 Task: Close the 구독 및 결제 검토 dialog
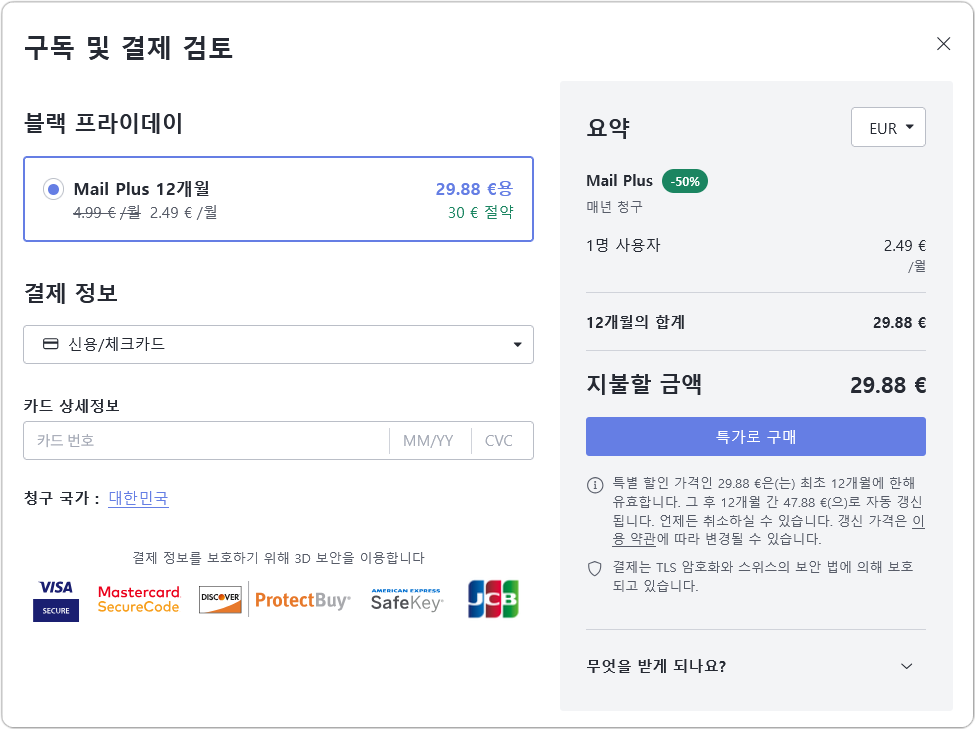[x=943, y=43]
